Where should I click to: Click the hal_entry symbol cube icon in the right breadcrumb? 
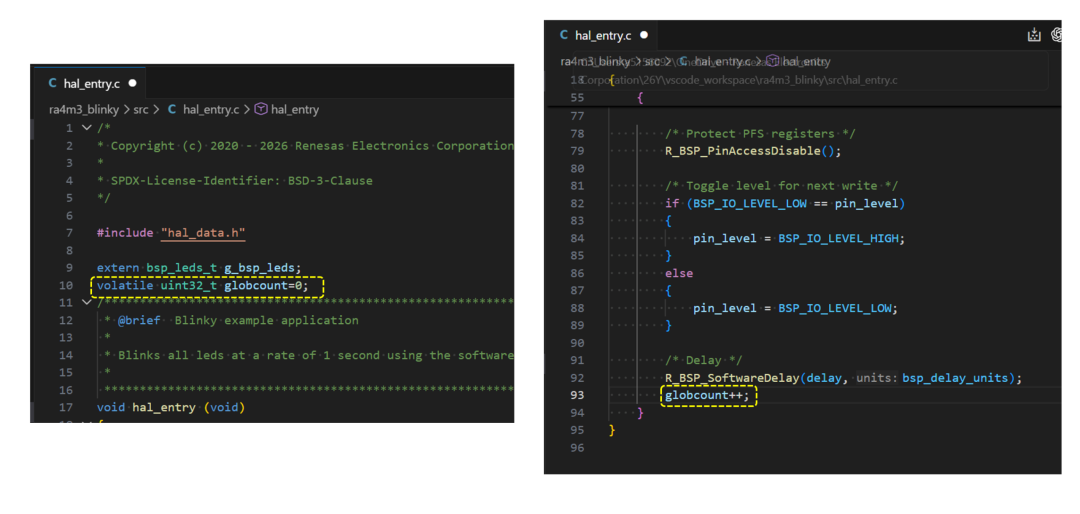tap(772, 61)
